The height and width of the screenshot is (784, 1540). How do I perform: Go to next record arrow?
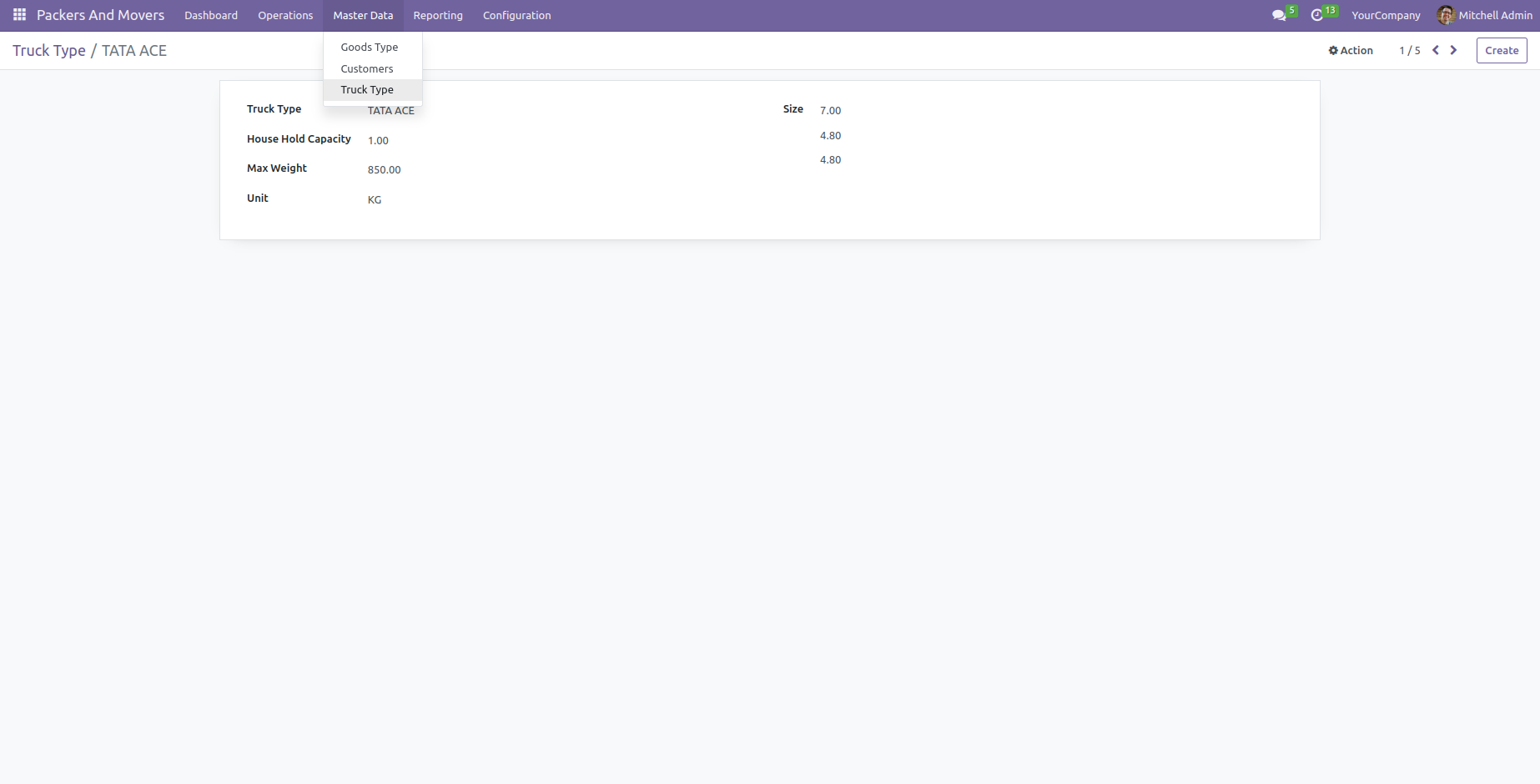[x=1453, y=50]
